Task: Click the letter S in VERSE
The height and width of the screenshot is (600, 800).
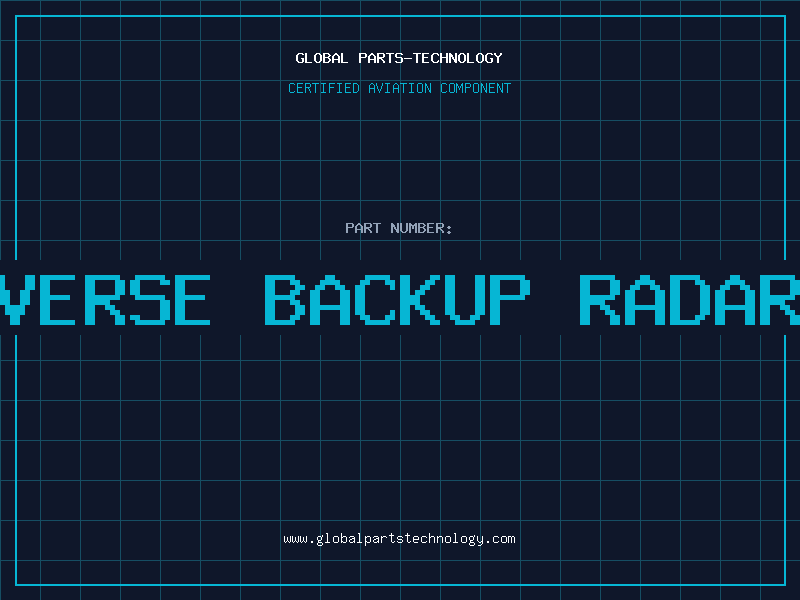Action: click(149, 299)
